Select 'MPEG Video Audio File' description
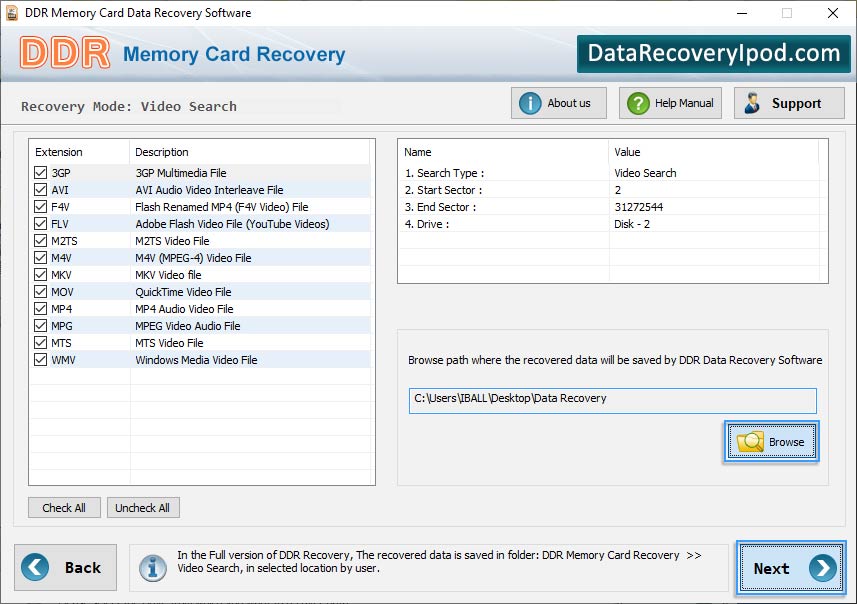857x604 pixels. (x=188, y=325)
